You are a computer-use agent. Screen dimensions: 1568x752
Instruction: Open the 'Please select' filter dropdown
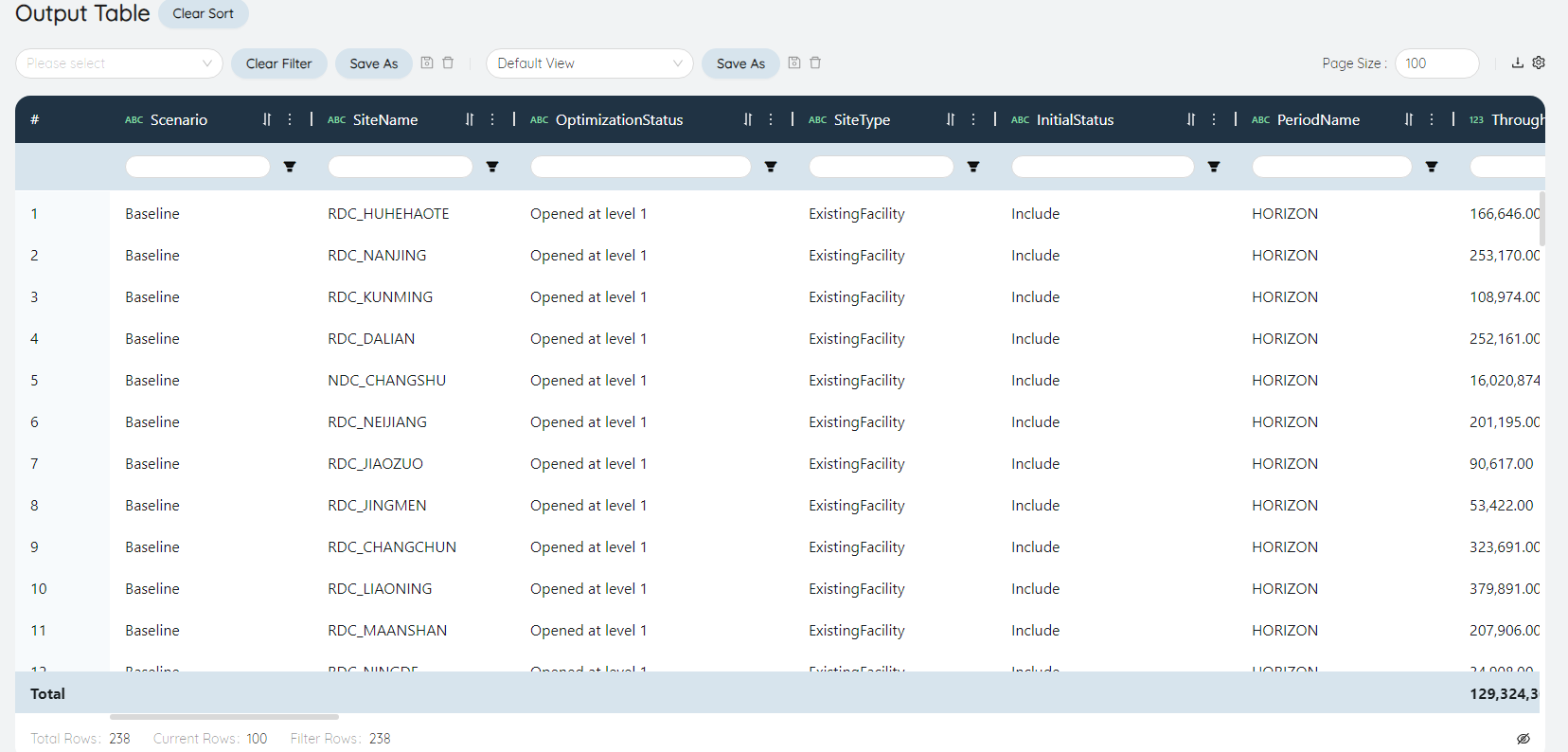click(119, 63)
